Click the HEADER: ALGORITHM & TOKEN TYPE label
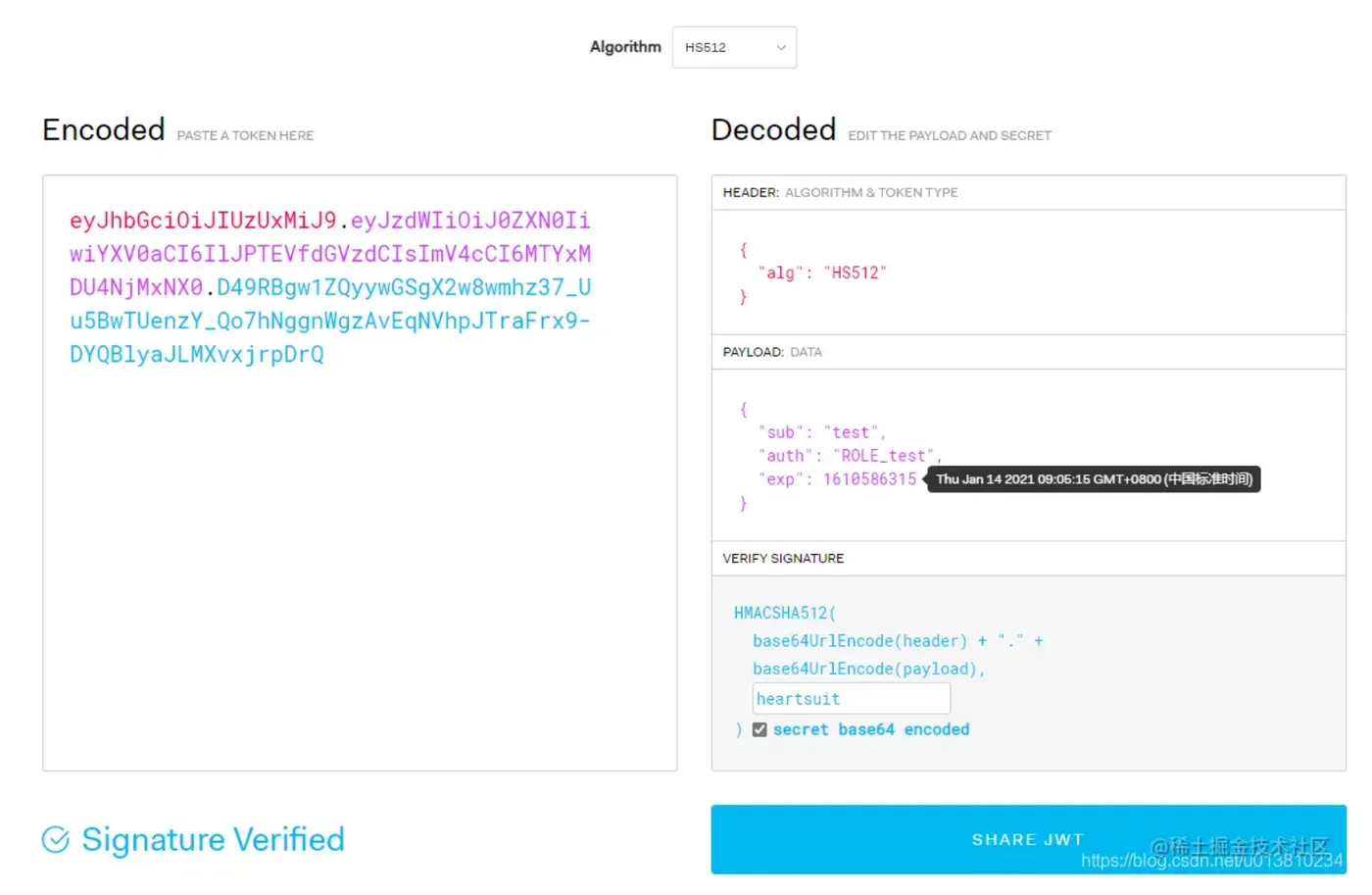Screen dimensions: 1372x895 pyautogui.click(x=841, y=192)
